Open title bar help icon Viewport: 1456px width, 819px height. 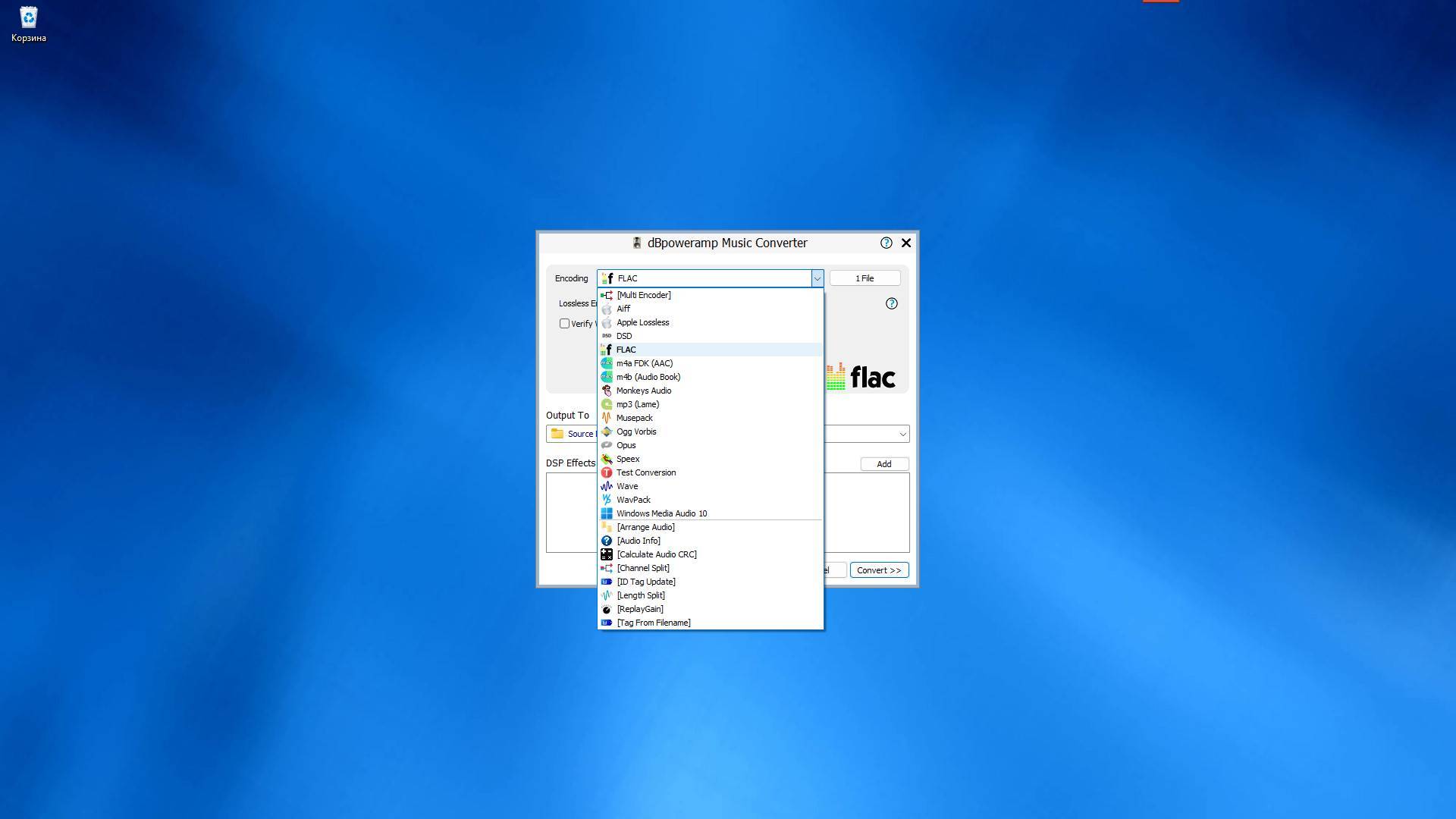[x=886, y=243]
